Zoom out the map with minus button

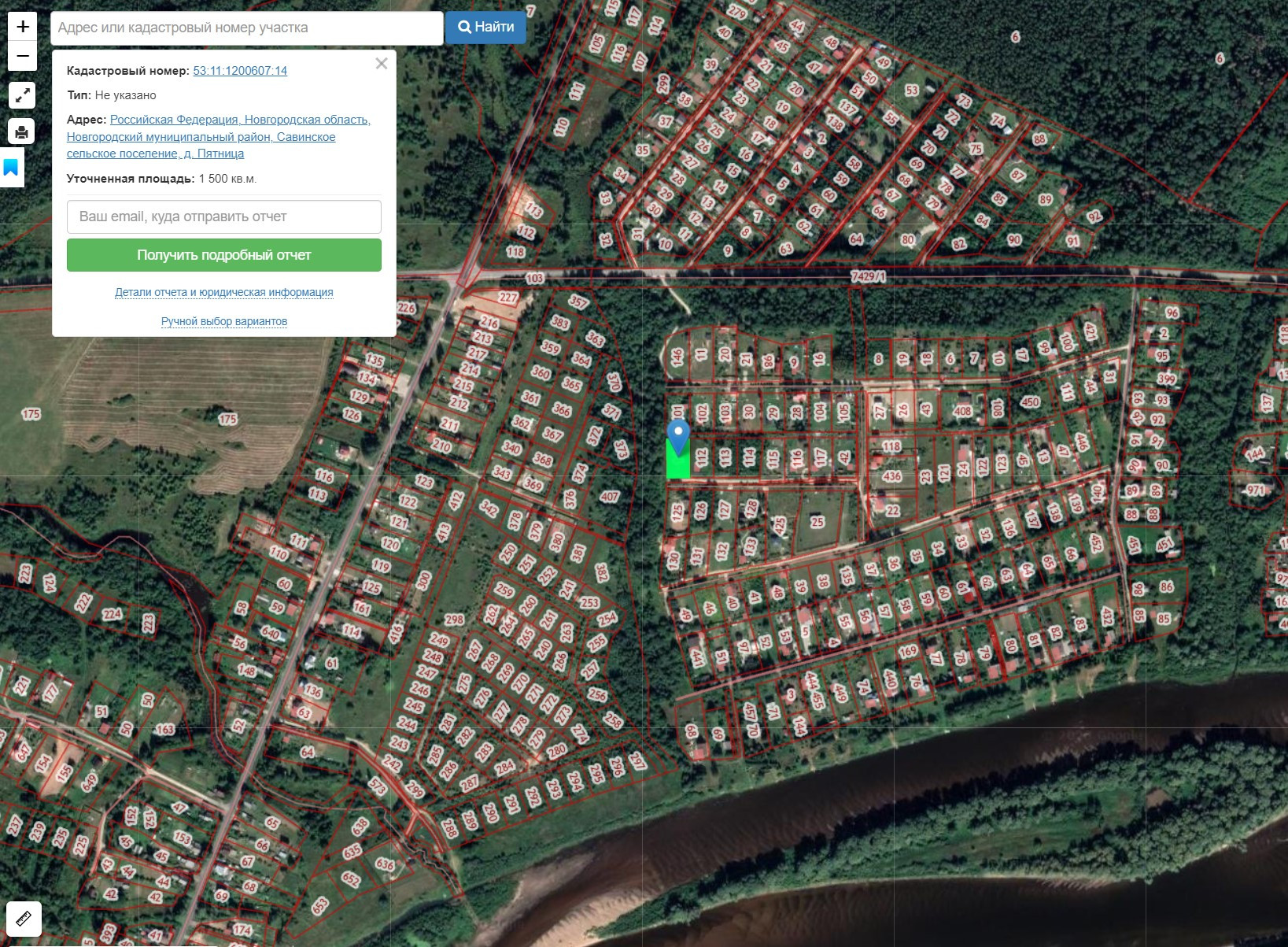click(23, 56)
